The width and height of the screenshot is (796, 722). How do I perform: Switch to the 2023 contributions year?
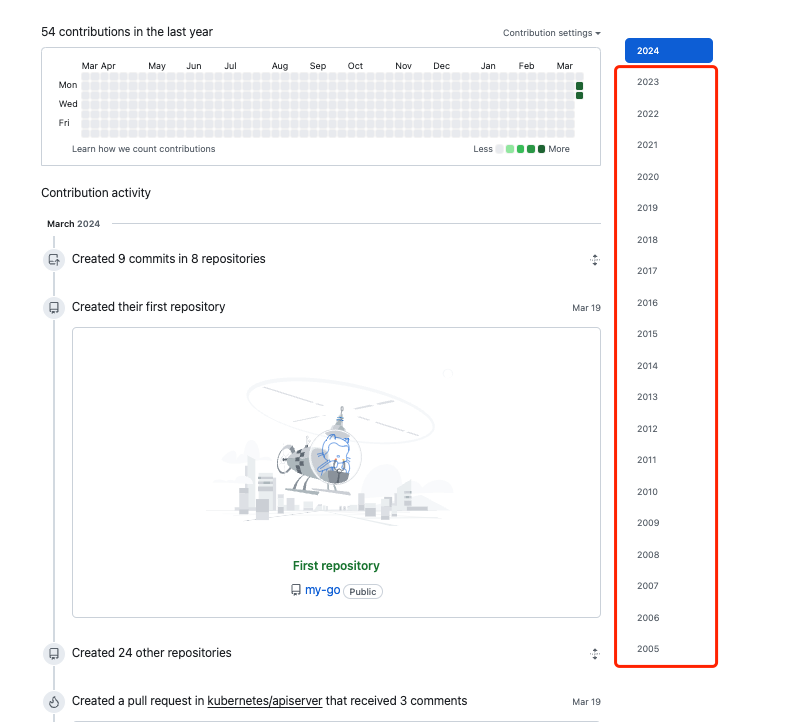(x=648, y=82)
